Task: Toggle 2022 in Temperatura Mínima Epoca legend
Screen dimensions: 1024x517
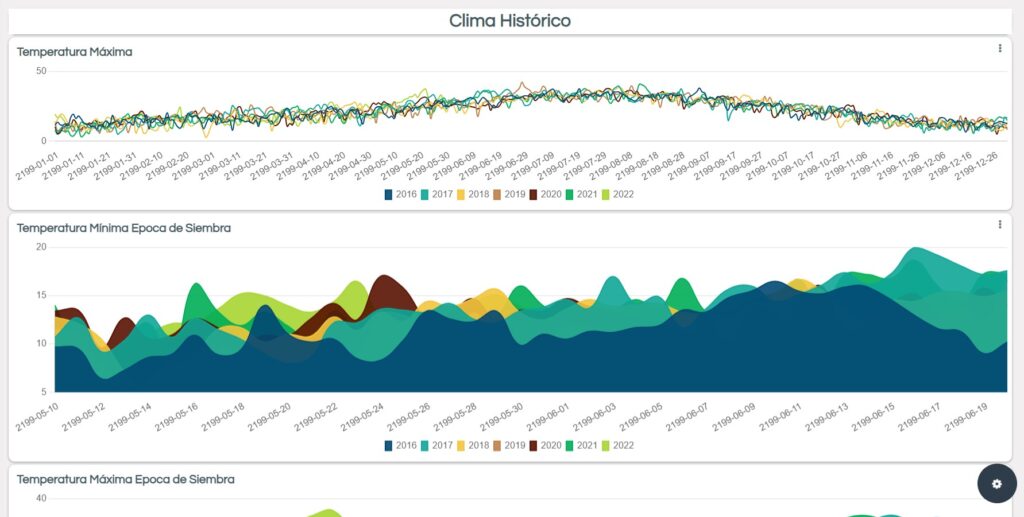Action: [x=618, y=446]
